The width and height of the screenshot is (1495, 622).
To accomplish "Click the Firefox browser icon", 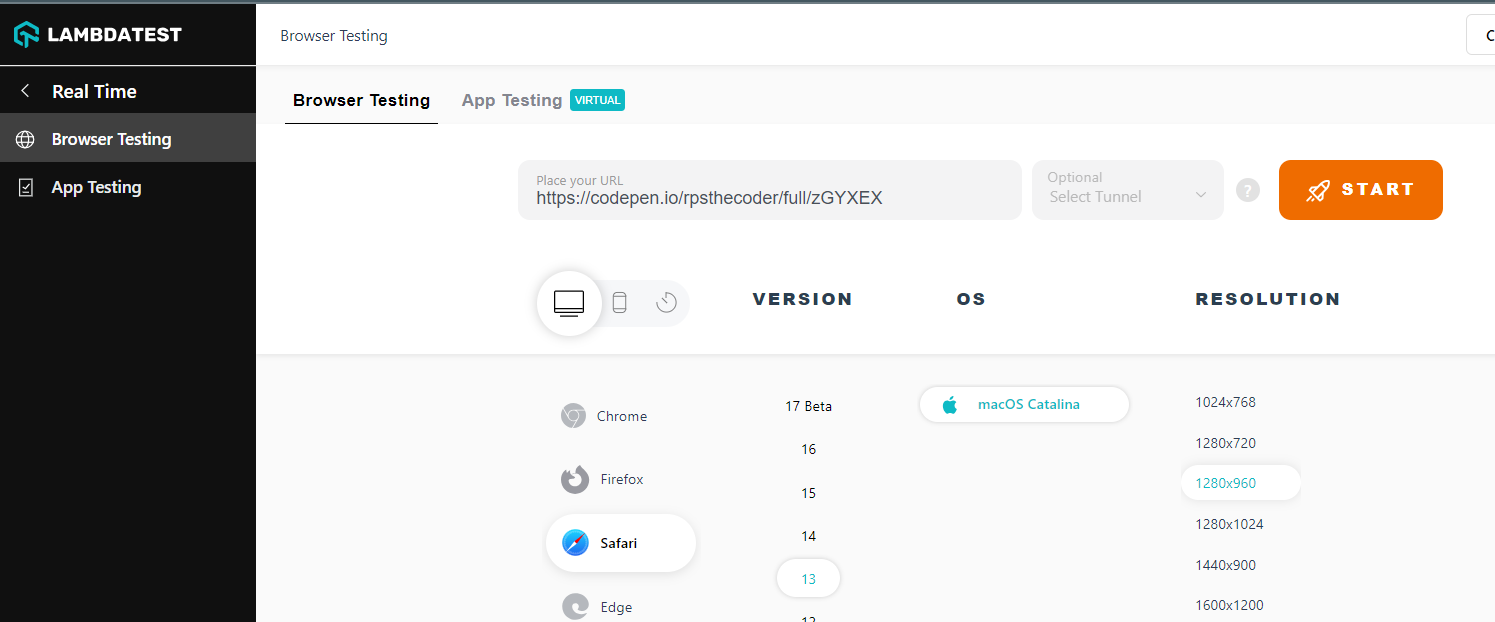I will click(x=575, y=480).
